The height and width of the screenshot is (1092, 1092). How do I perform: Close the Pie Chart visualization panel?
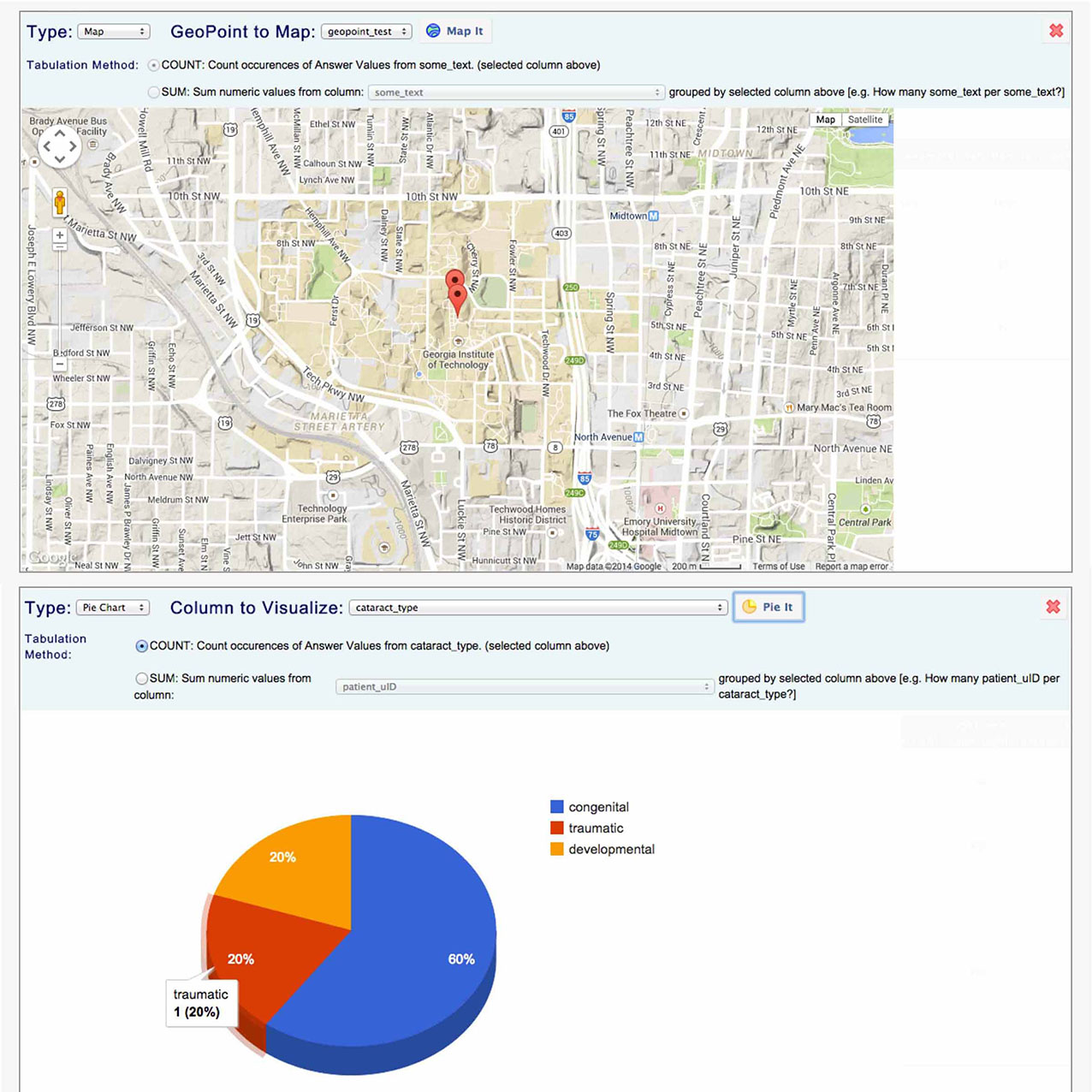point(1053,607)
